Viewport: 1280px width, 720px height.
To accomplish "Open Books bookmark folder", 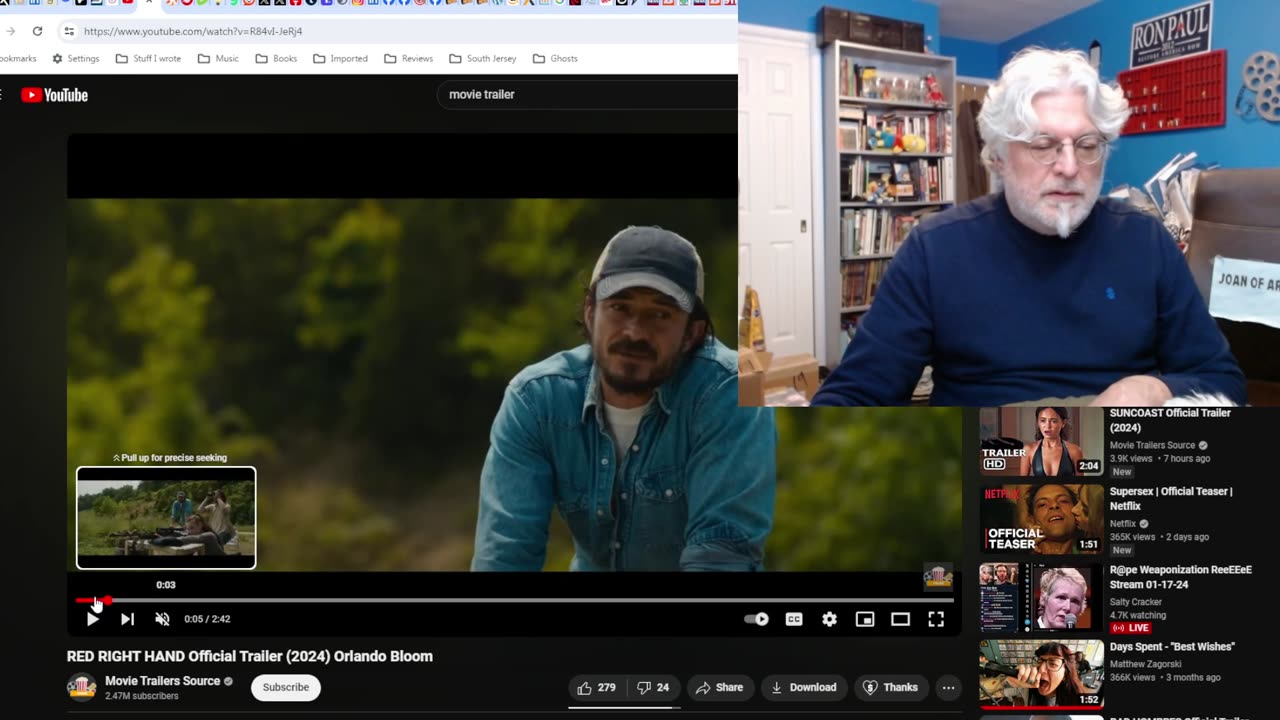I will 276,58.
